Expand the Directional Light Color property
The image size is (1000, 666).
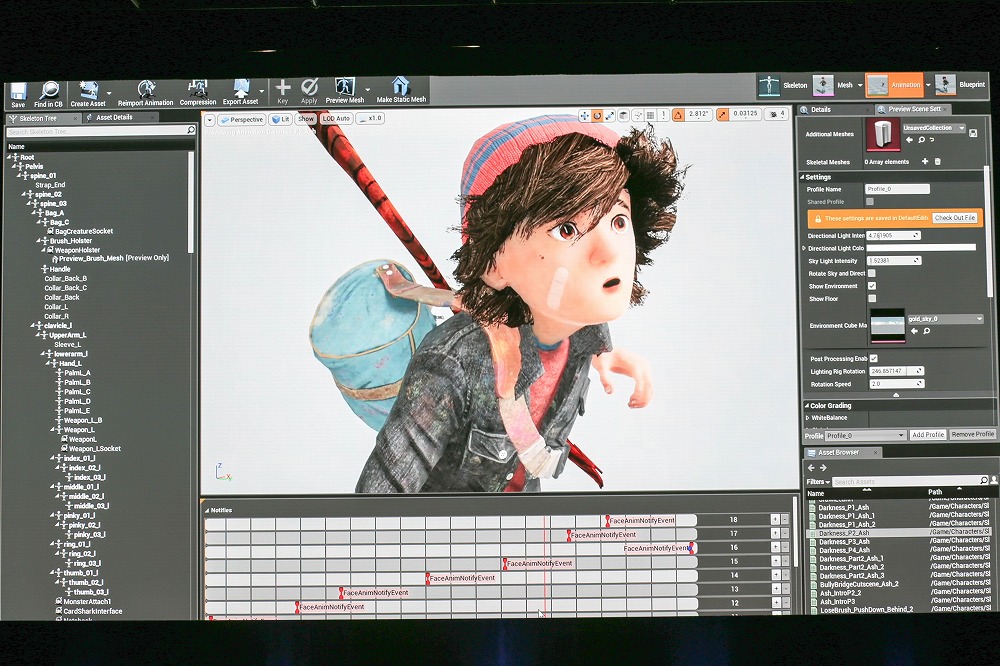point(804,248)
